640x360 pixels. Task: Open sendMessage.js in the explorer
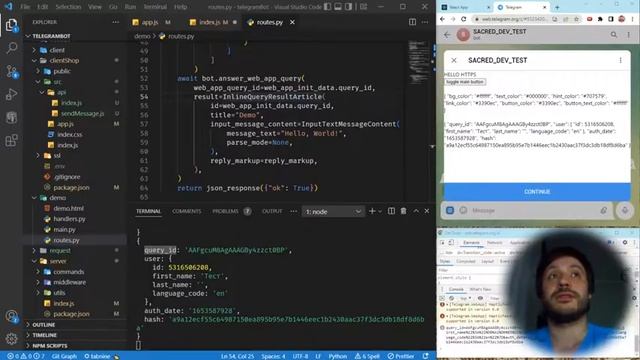(x=82, y=113)
